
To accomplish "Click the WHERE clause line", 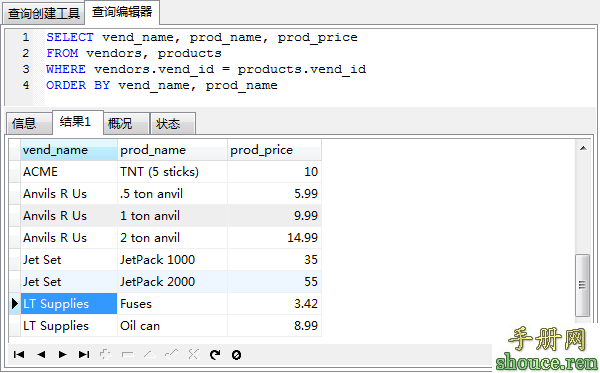I will click(x=206, y=69).
